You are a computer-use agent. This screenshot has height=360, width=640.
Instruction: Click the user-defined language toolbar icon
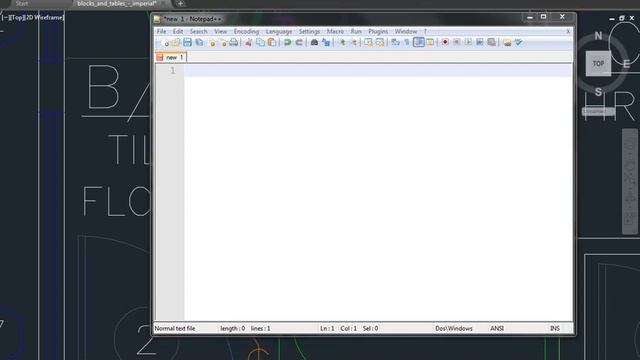coord(430,42)
